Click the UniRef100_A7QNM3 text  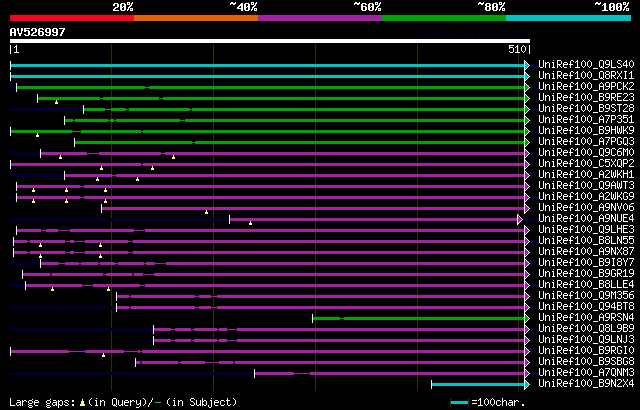[586, 373]
